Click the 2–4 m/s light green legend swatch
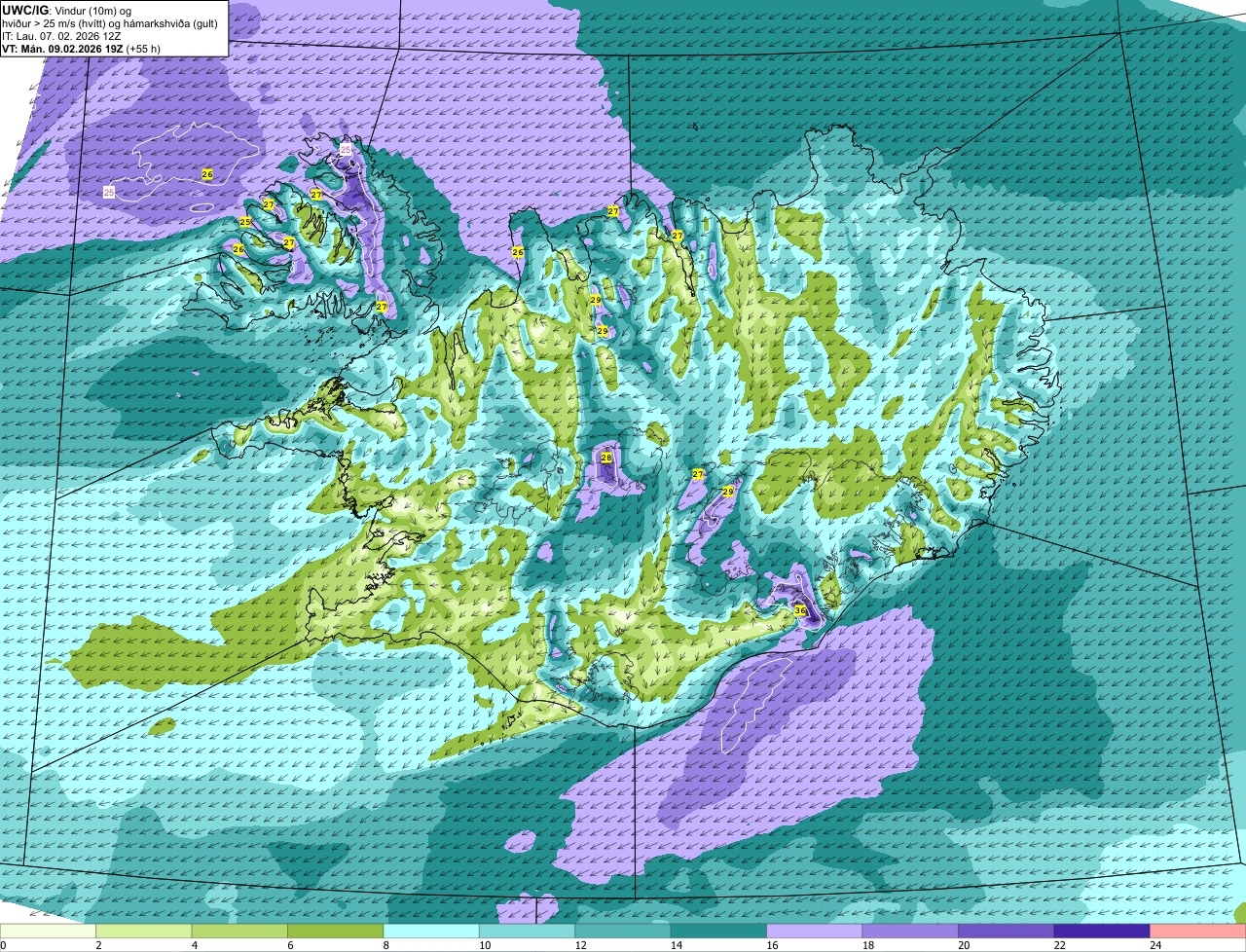 (x=145, y=931)
